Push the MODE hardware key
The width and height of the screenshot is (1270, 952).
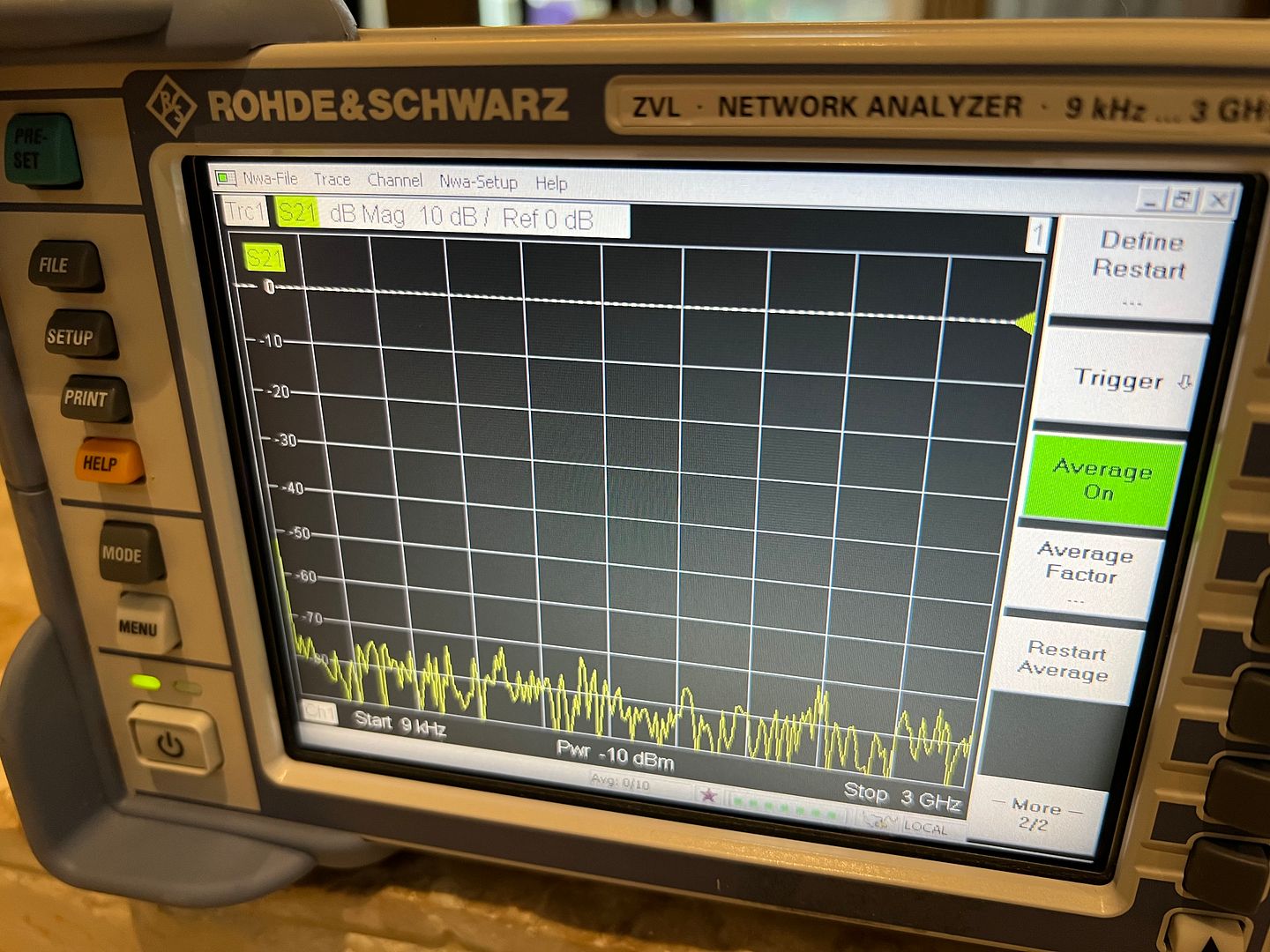tap(130, 553)
